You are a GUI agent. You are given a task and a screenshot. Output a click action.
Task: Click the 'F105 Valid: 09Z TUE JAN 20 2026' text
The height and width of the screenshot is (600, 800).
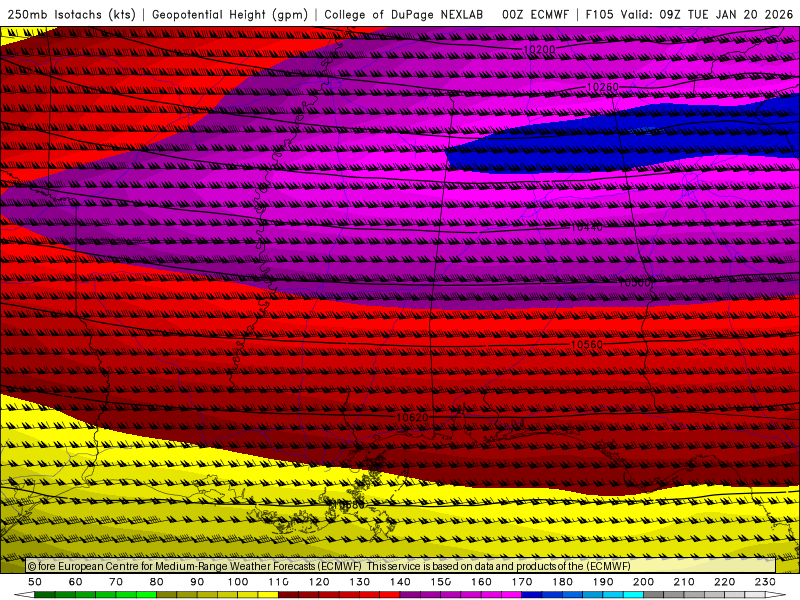(x=689, y=14)
